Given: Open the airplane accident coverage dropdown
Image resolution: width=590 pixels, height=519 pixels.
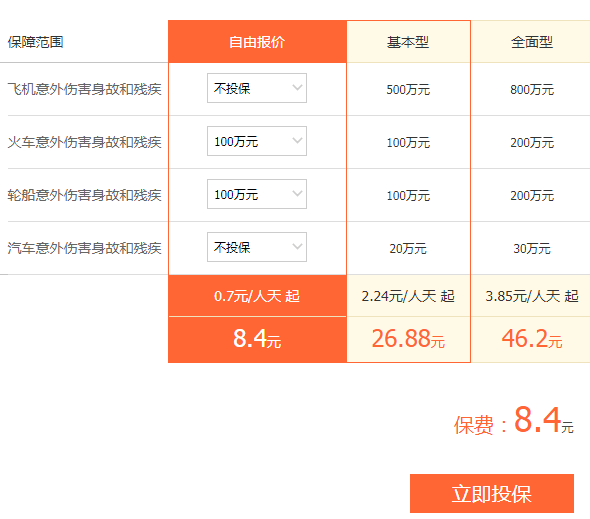Looking at the screenshot, I should (x=257, y=88).
